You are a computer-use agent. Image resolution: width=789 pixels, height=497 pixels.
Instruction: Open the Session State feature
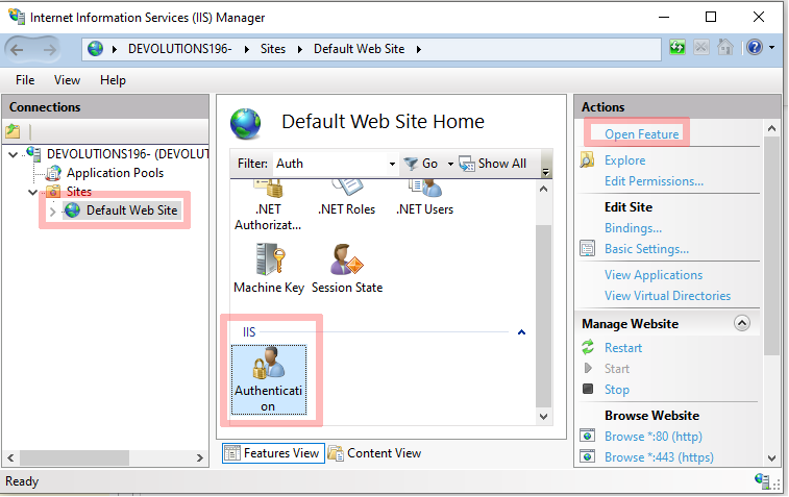347,269
